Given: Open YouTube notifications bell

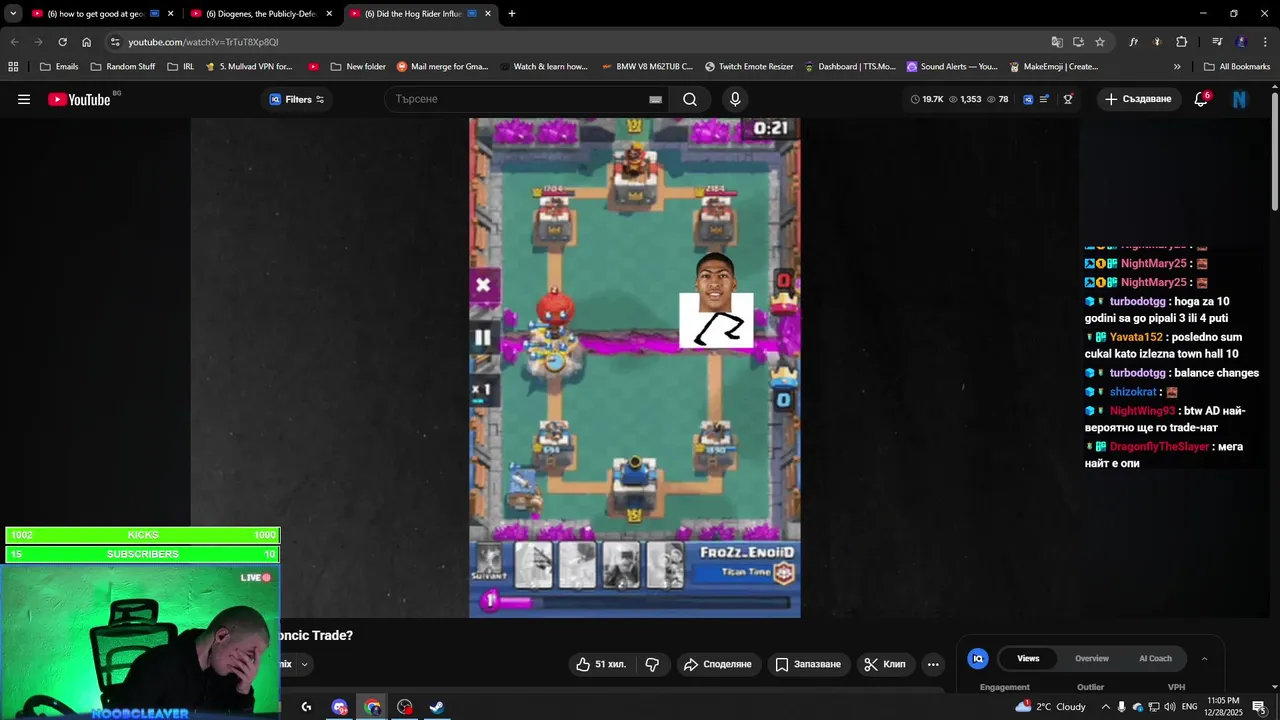Looking at the screenshot, I should click(1201, 99).
